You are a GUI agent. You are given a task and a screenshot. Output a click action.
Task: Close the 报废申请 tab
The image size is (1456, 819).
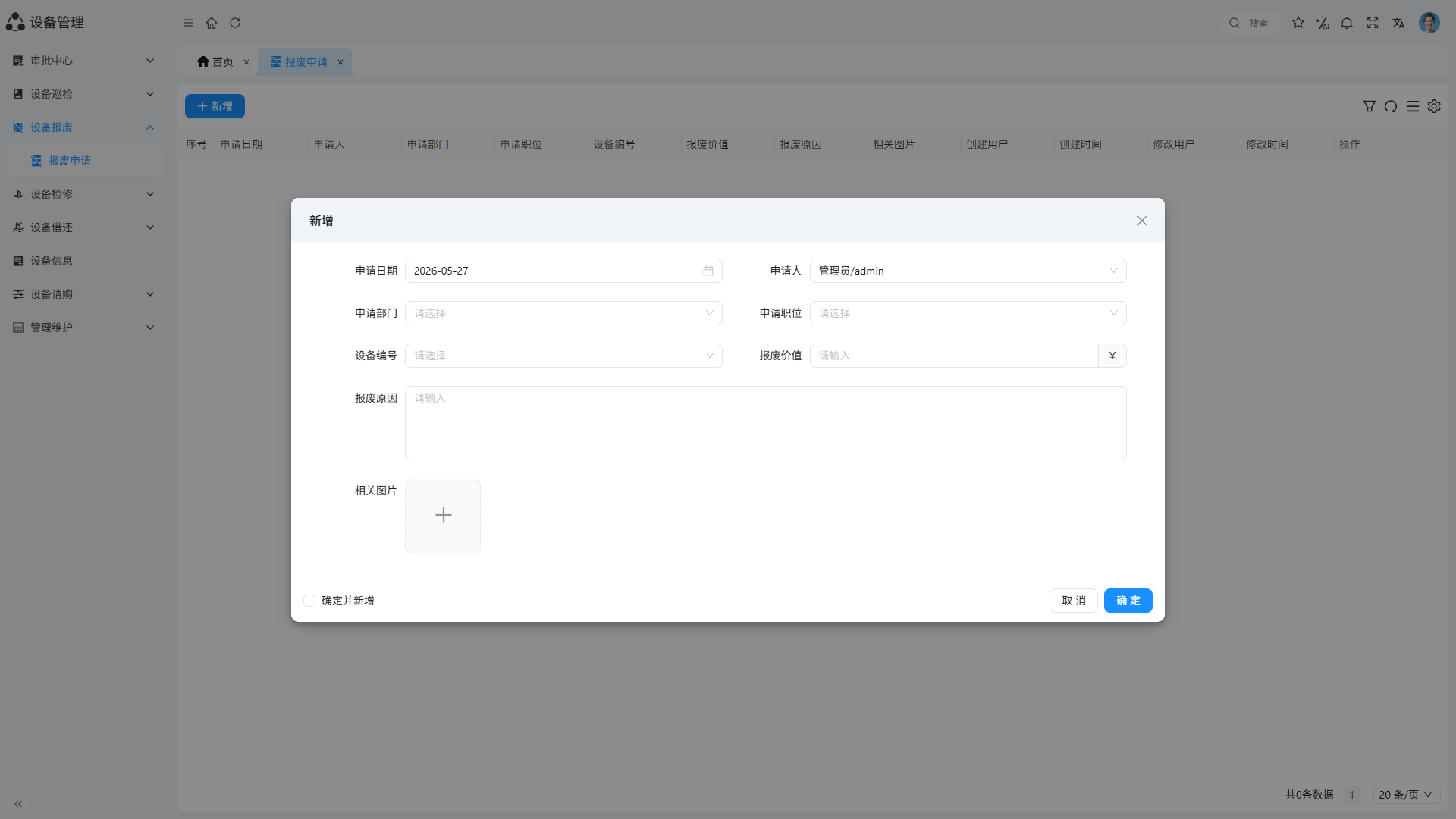coord(340,62)
